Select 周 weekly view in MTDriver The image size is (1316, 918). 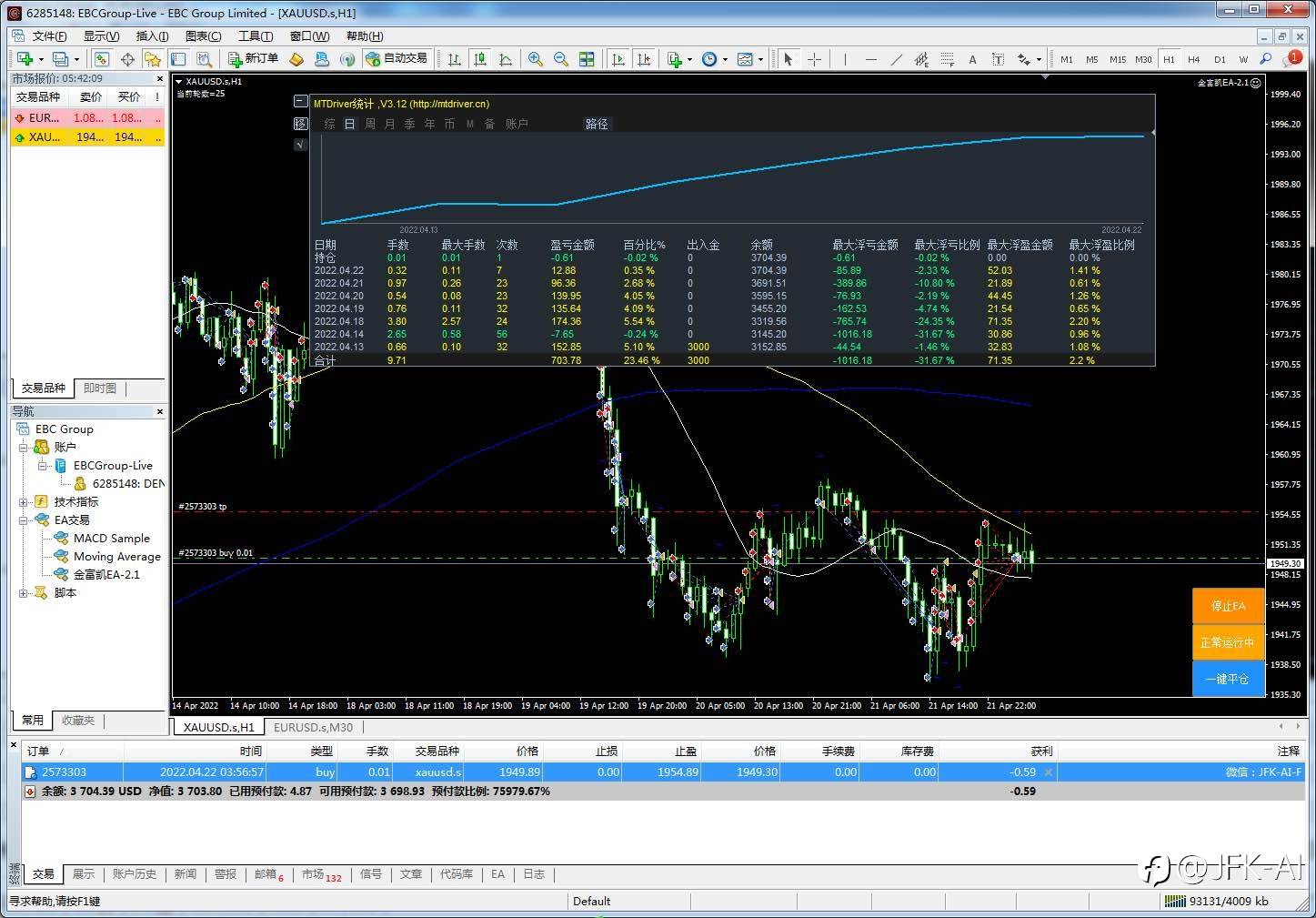click(x=370, y=124)
